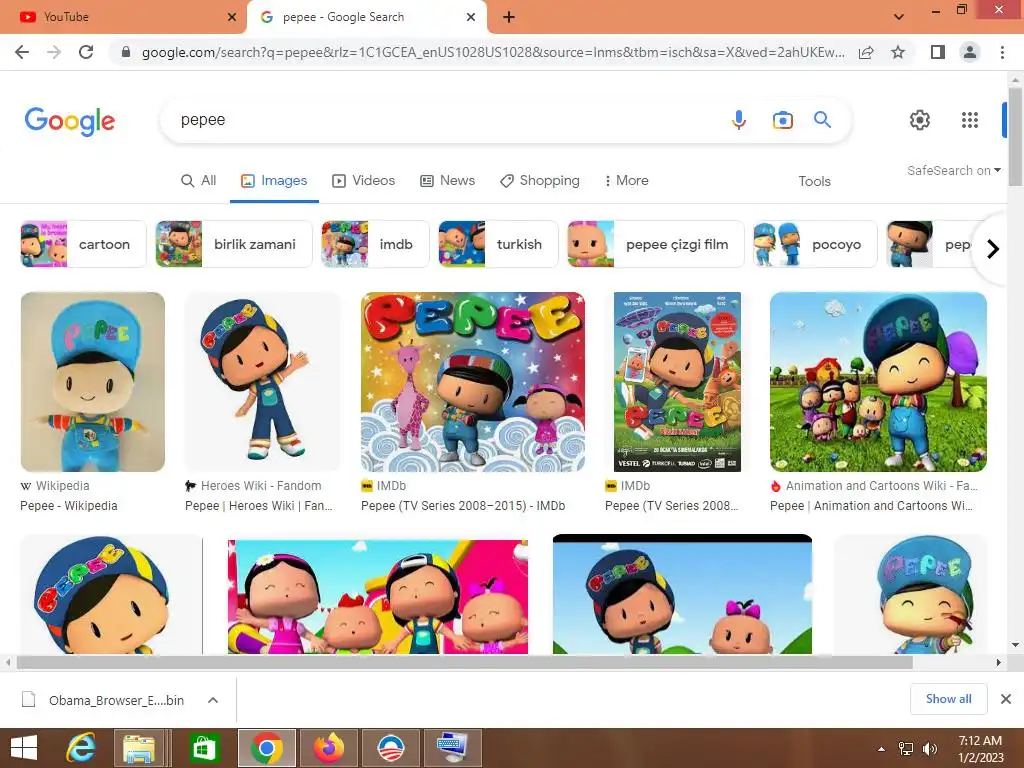Image resolution: width=1024 pixels, height=768 pixels.
Task: Open File Explorer from taskbar
Action: [139, 748]
